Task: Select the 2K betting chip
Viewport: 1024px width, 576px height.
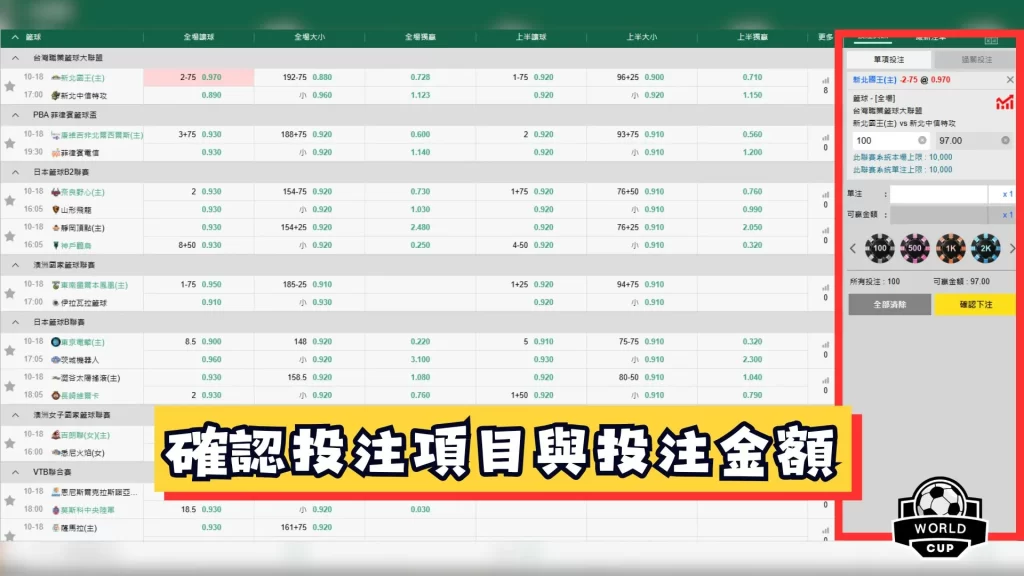Action: click(987, 248)
